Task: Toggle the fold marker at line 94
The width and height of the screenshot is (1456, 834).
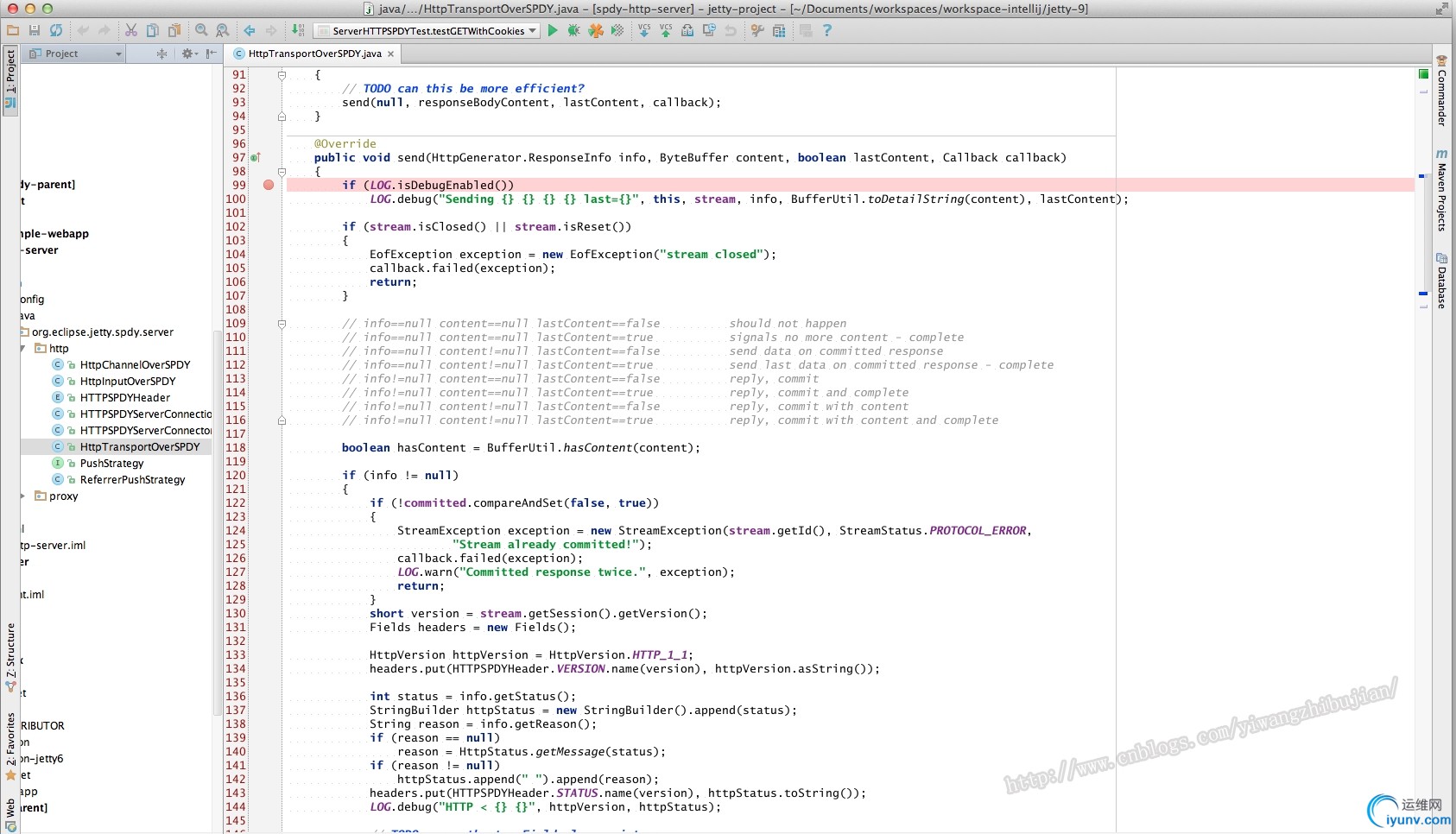Action: click(282, 117)
